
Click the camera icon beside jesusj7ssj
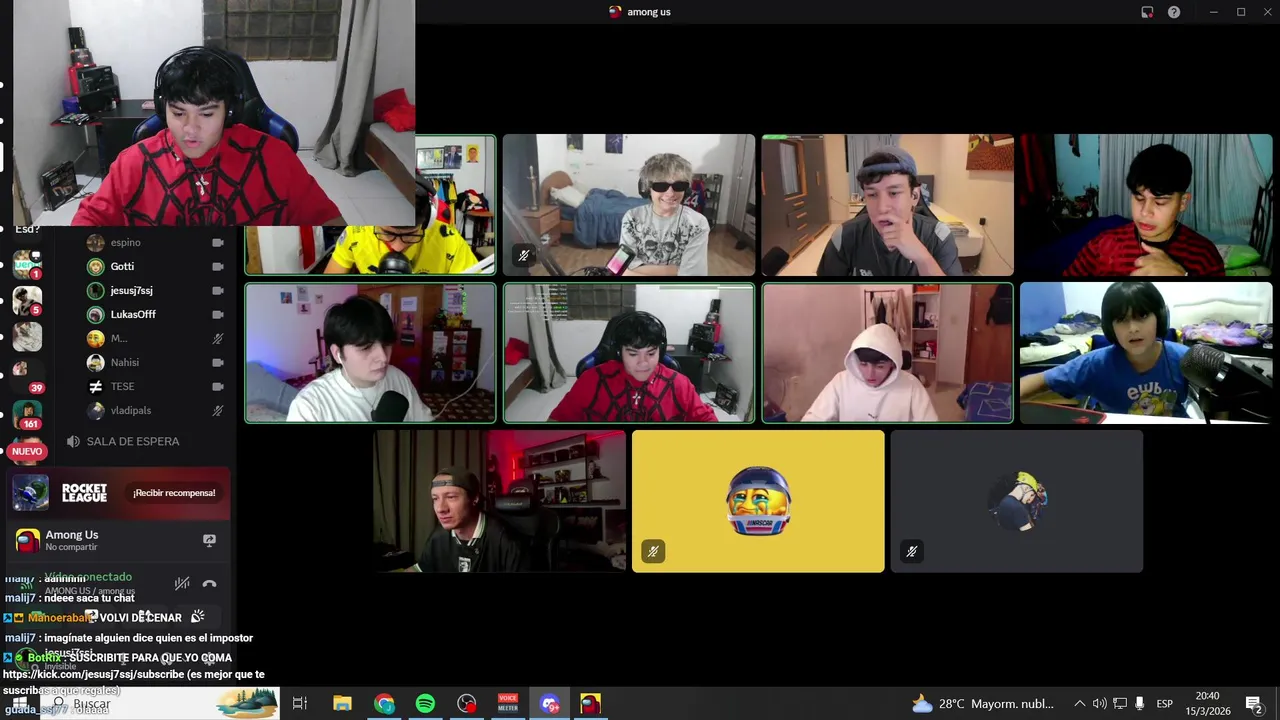[x=217, y=290]
